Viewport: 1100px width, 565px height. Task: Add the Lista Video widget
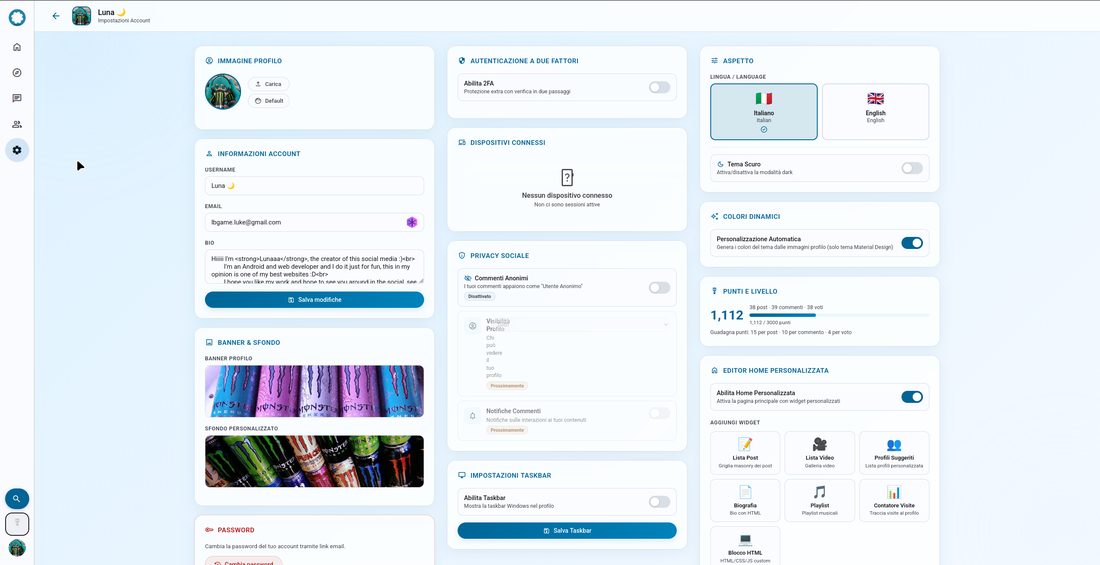pyautogui.click(x=819, y=453)
